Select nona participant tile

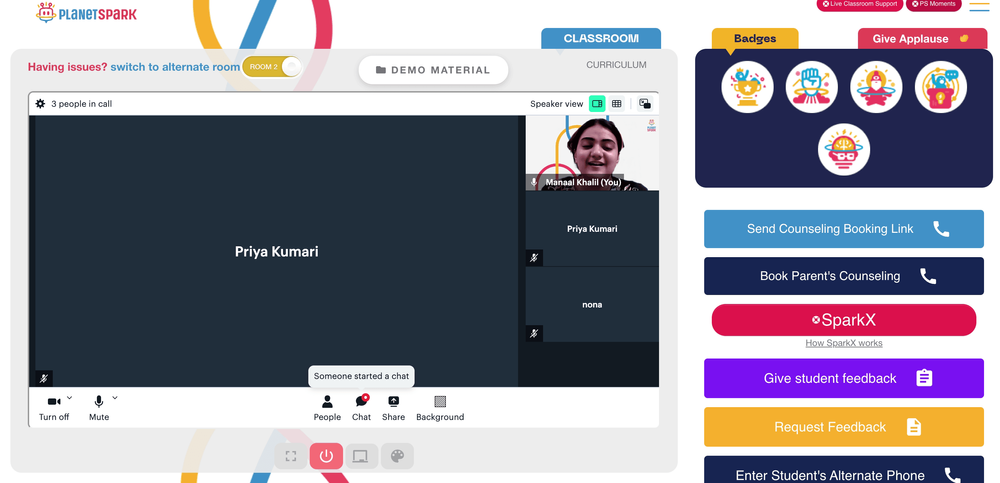(x=592, y=304)
